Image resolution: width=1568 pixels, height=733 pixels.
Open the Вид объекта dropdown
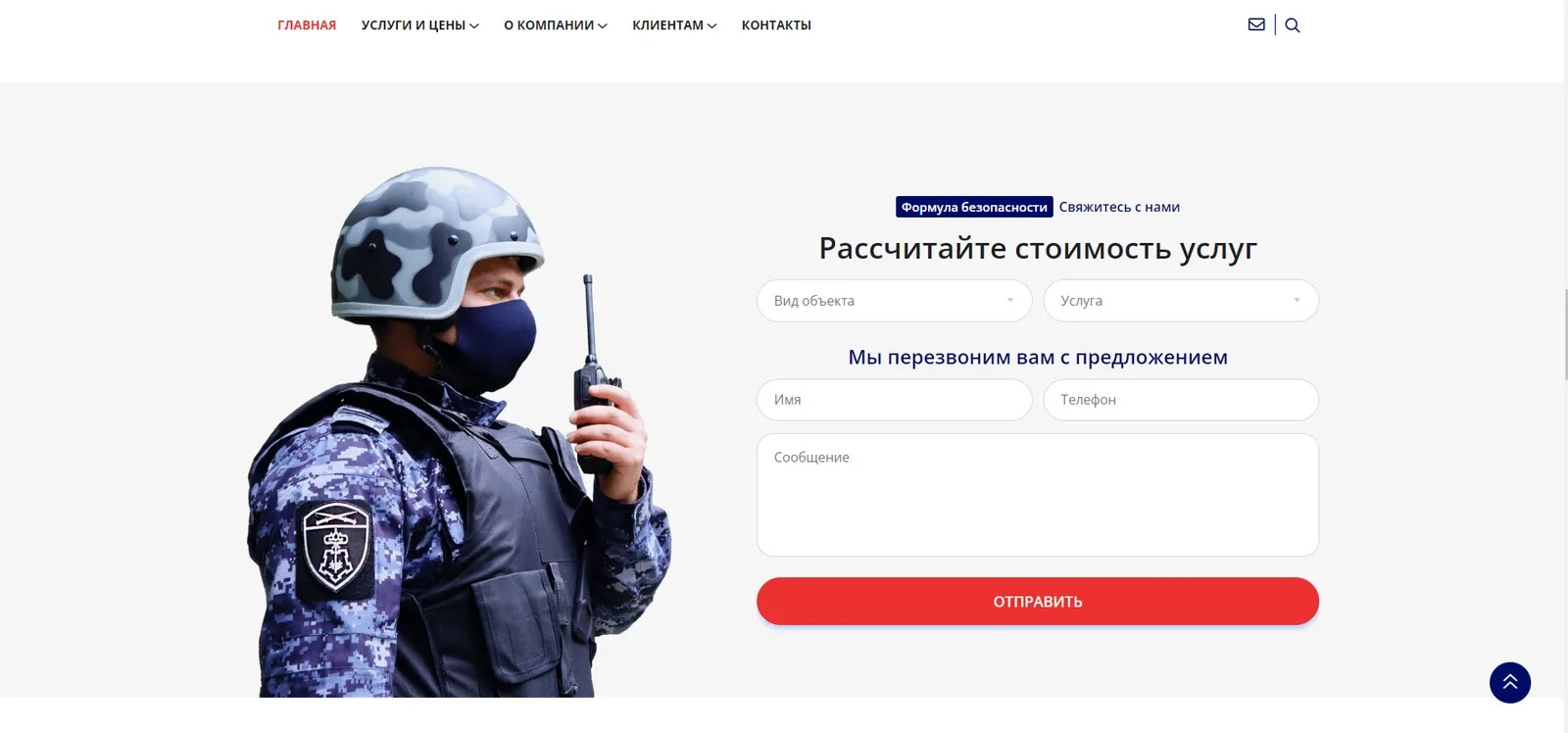[x=894, y=301]
